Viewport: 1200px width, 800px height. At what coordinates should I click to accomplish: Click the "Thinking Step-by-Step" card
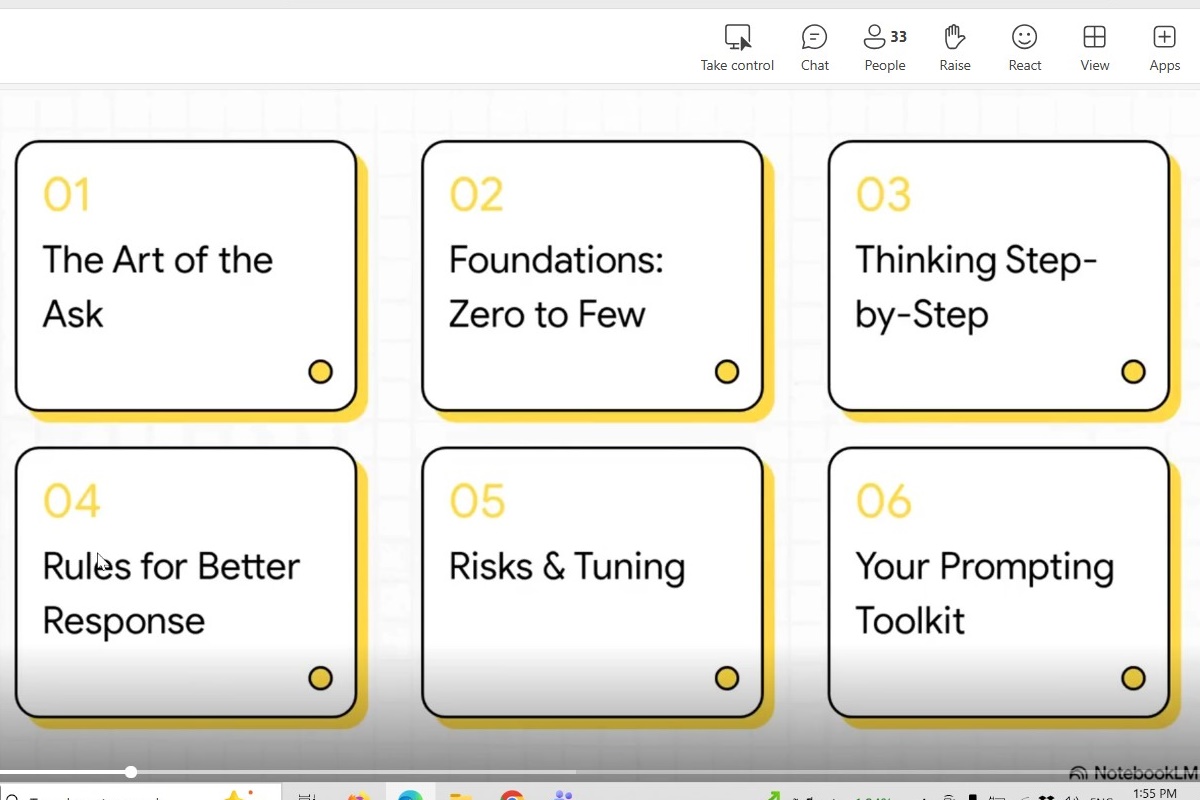pos(998,276)
